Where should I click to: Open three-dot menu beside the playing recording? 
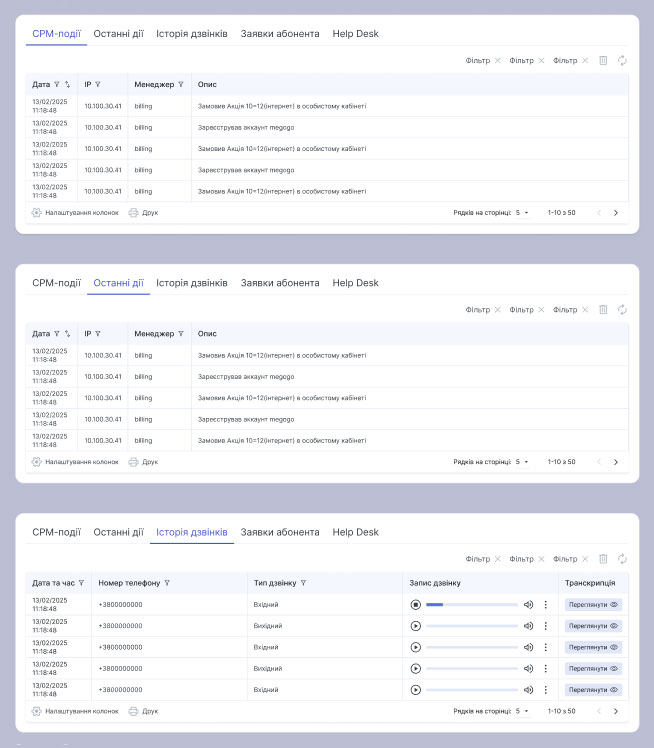[x=545, y=605]
